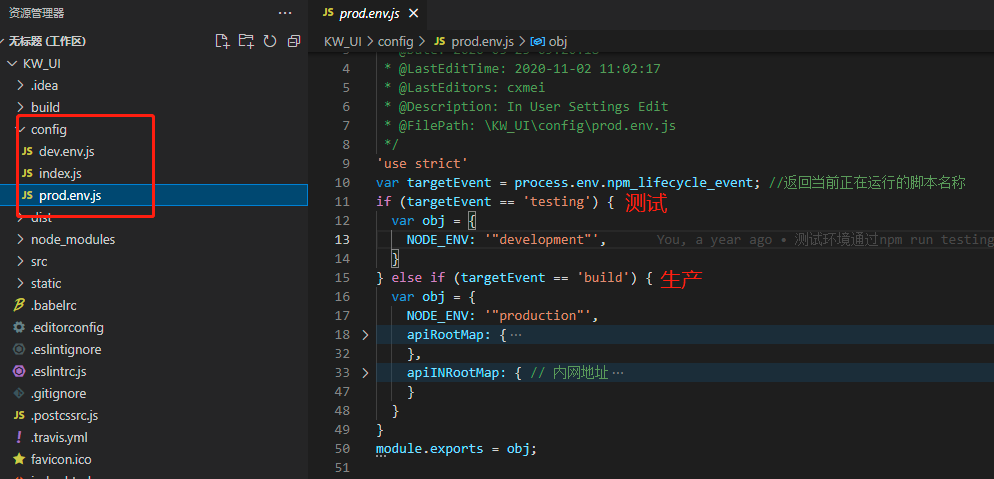Open the explorer more actions menu

point(285,13)
